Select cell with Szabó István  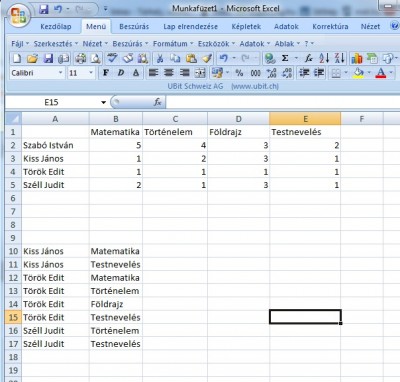coord(55,145)
